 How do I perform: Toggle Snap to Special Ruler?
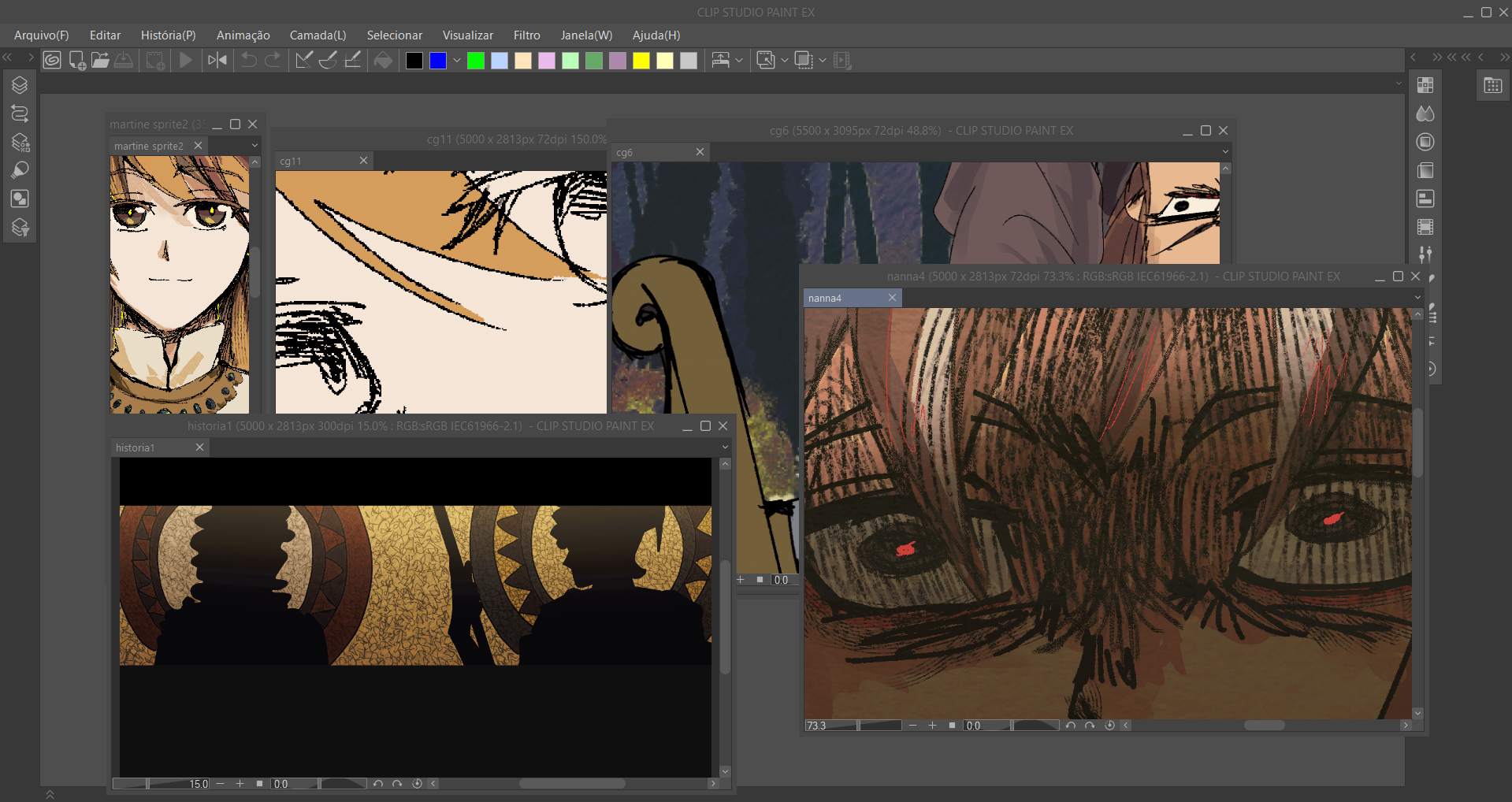pyautogui.click(x=329, y=61)
